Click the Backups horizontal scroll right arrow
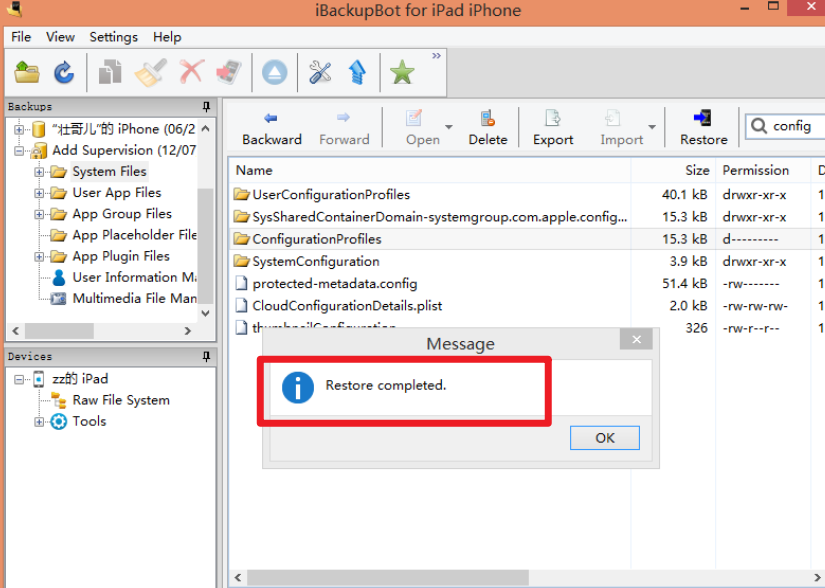Screen dimensions: 825x588 [x=188, y=331]
